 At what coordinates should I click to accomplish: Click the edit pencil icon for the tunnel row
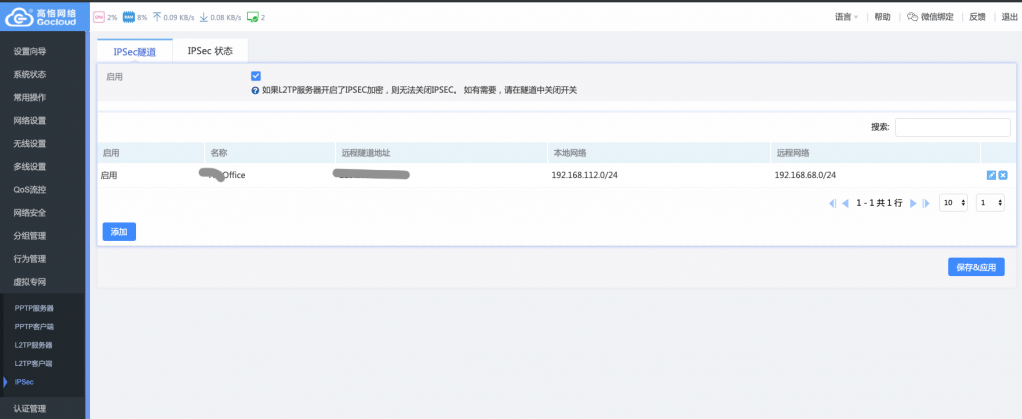click(x=991, y=175)
